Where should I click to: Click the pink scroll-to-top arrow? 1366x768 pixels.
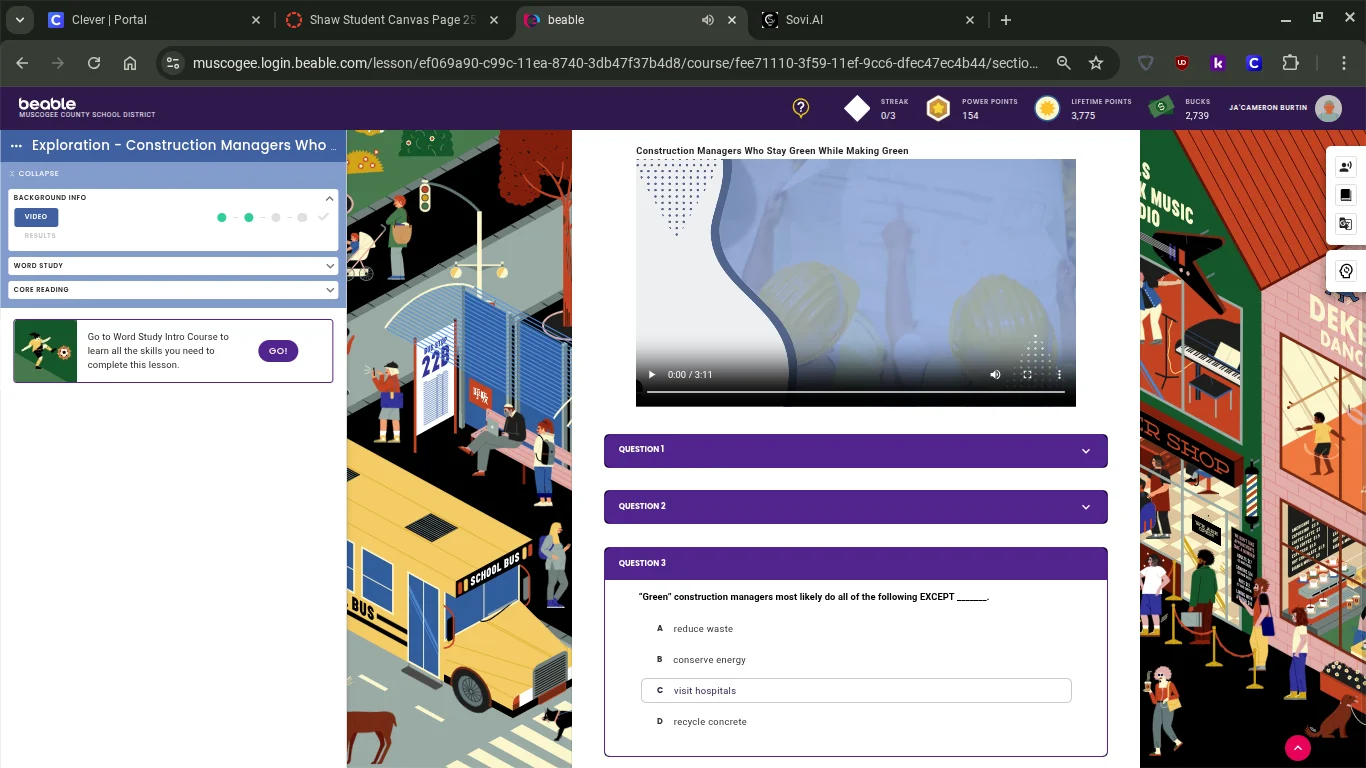[1297, 747]
